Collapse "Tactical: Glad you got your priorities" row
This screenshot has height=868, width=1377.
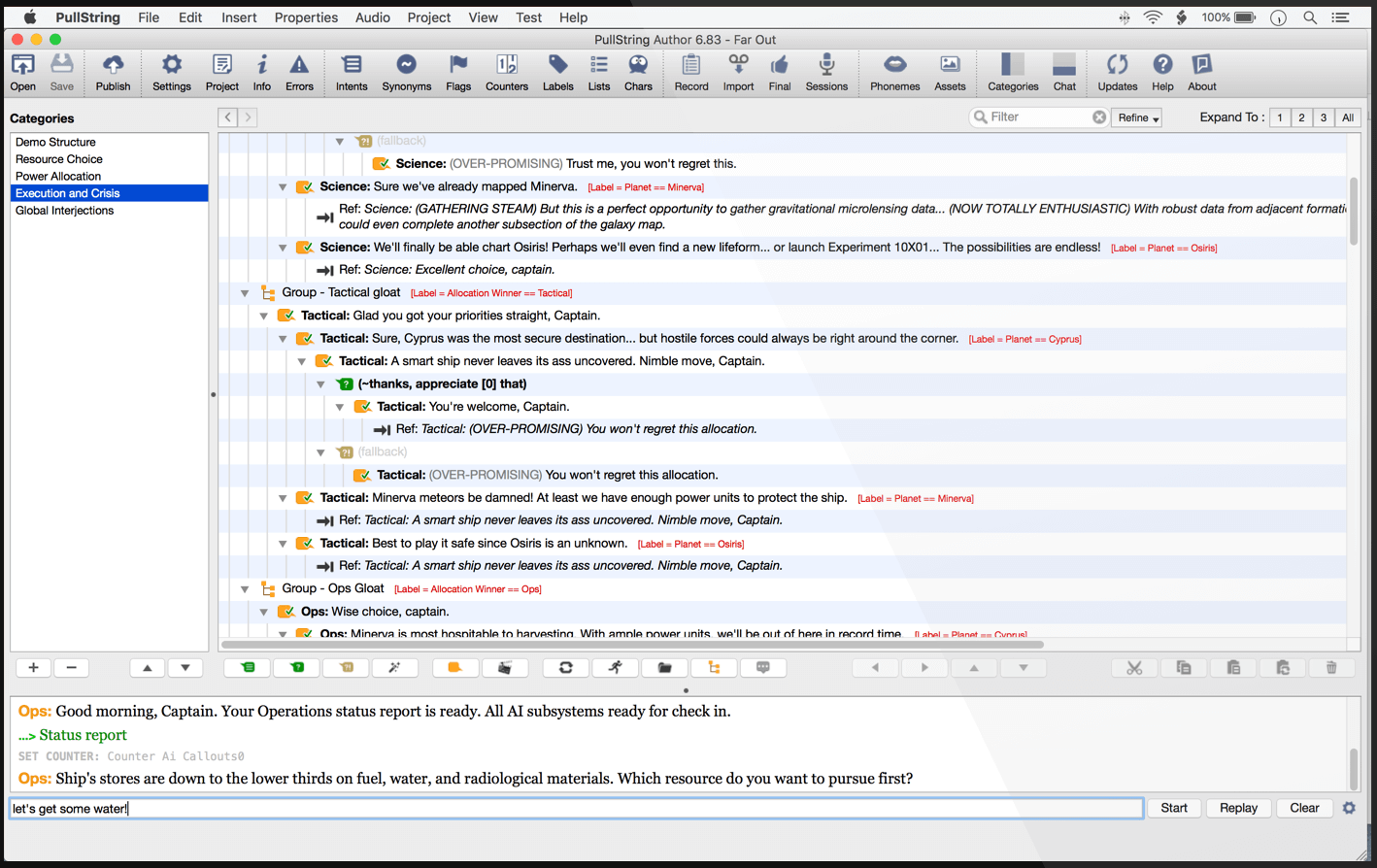click(263, 316)
